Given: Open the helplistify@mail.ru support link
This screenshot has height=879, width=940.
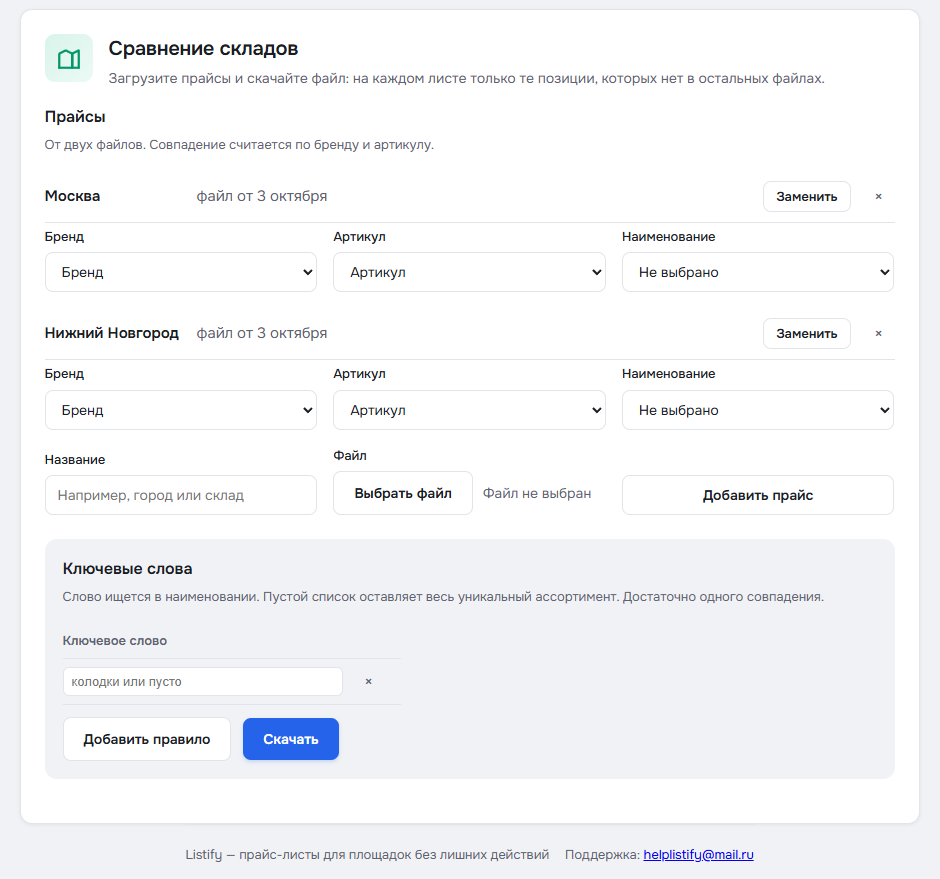Looking at the screenshot, I should tap(698, 854).
